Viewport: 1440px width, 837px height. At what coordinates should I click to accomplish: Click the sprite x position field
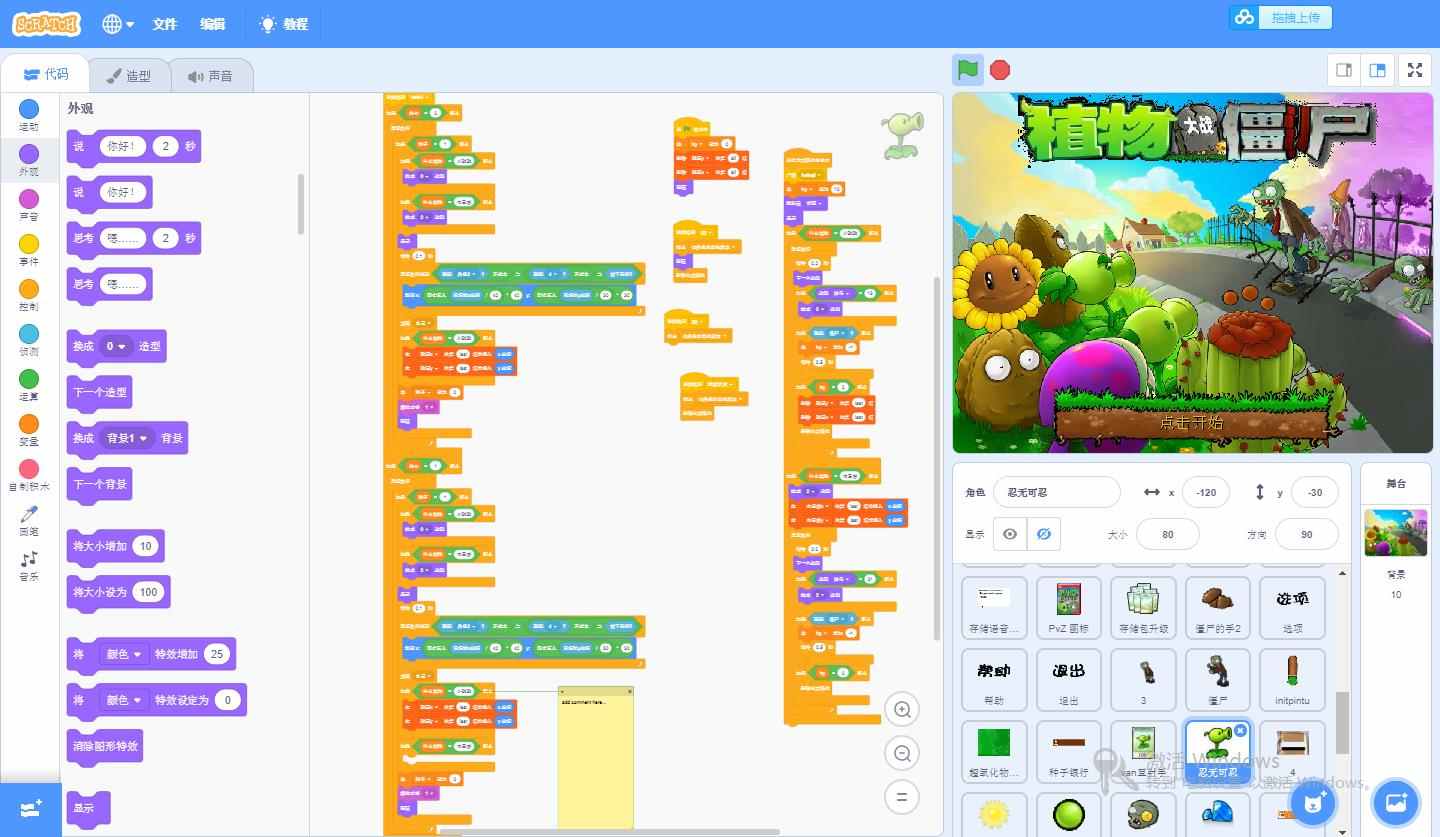click(x=1206, y=492)
